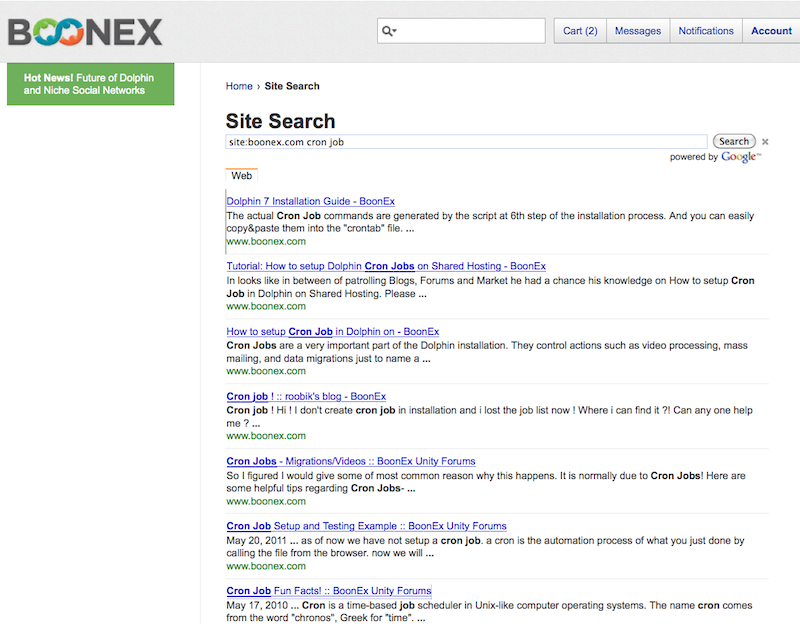This screenshot has width=800, height=624.
Task: Go to Home via breadcrumb
Action: click(x=239, y=86)
